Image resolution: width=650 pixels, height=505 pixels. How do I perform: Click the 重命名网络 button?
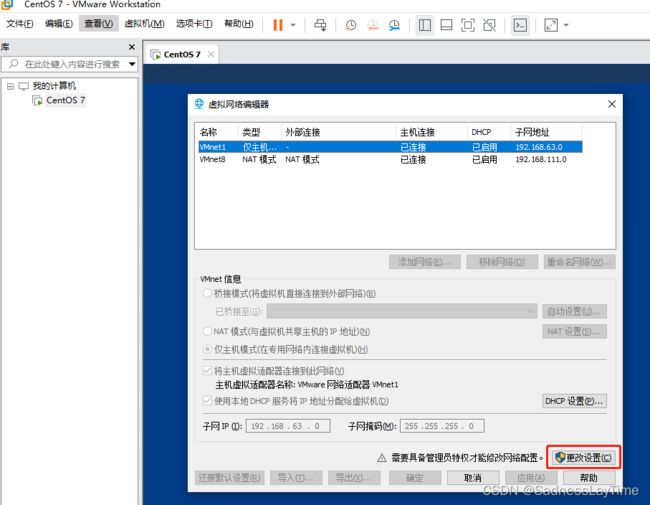[580, 262]
